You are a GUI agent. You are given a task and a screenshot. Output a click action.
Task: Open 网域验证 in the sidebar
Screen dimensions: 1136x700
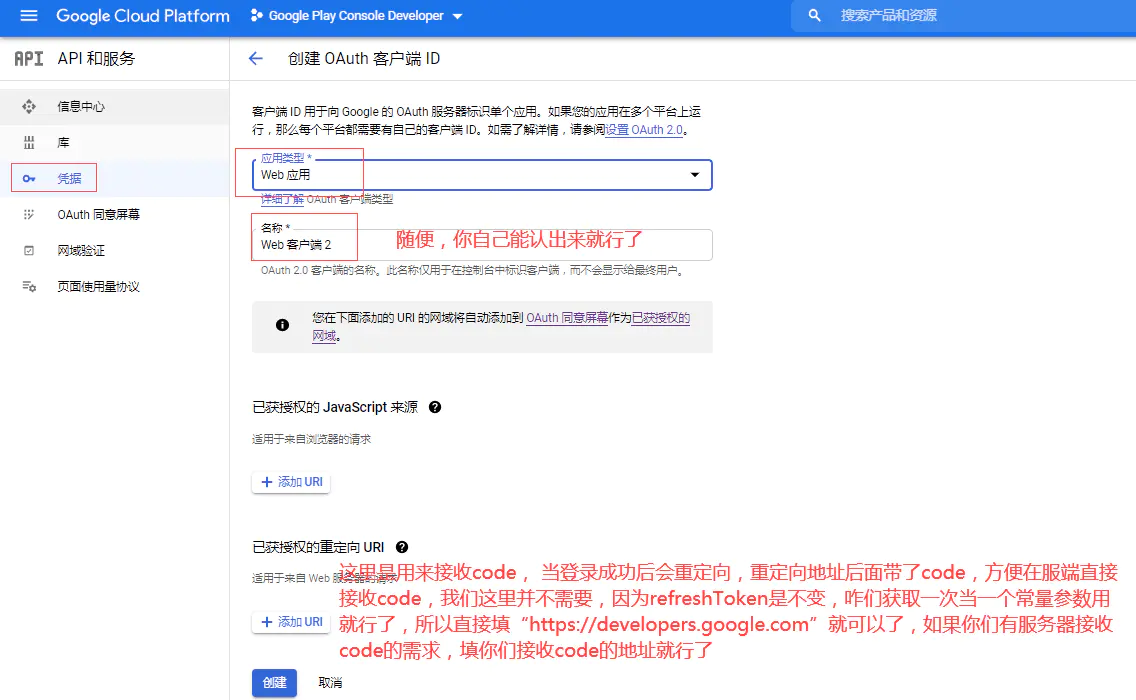(x=114, y=251)
